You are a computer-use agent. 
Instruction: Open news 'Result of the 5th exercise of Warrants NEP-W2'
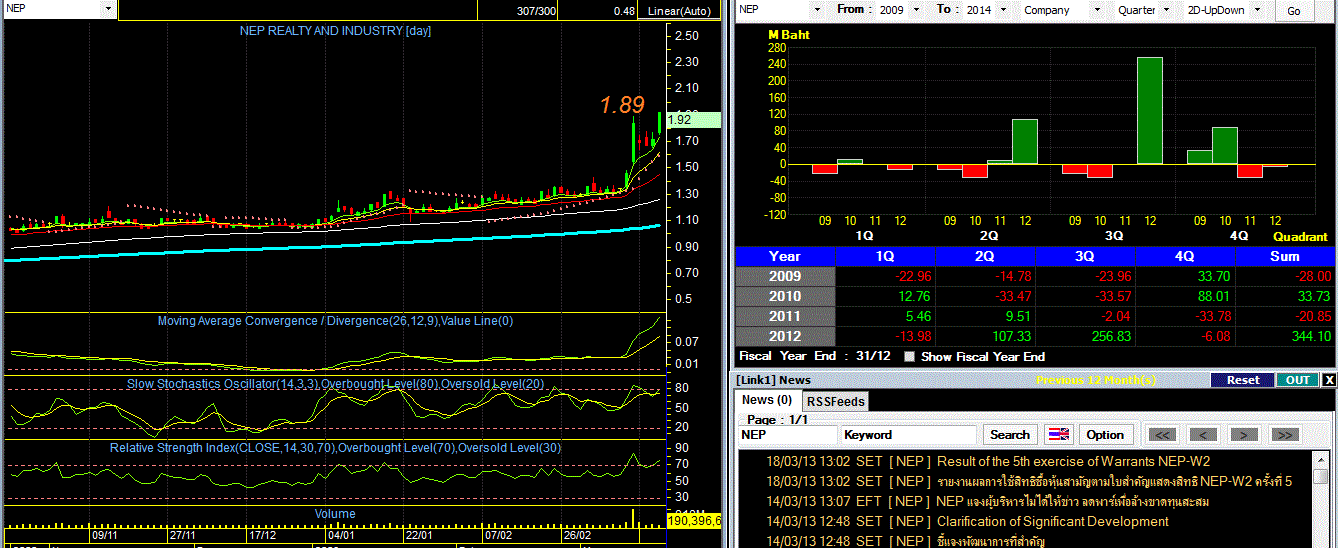coord(1073,461)
